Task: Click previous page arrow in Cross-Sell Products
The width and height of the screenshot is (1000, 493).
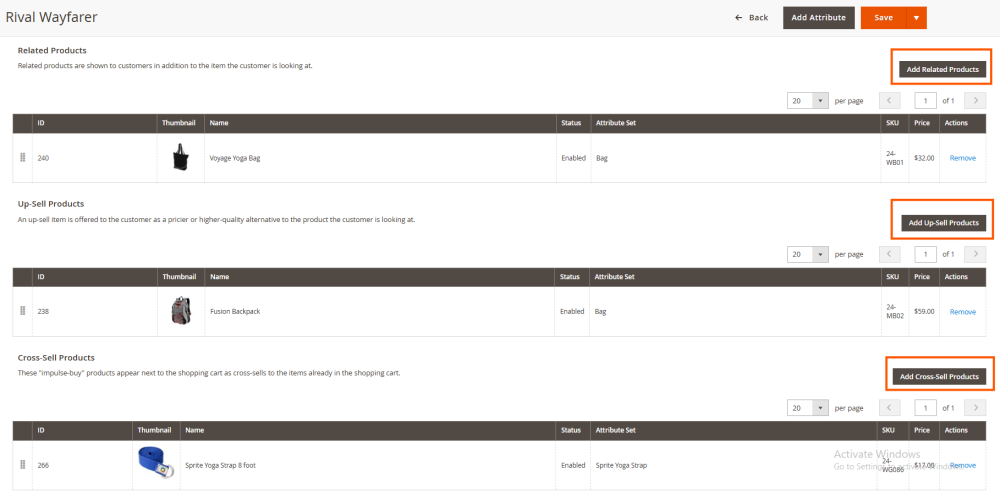Action: 890,408
